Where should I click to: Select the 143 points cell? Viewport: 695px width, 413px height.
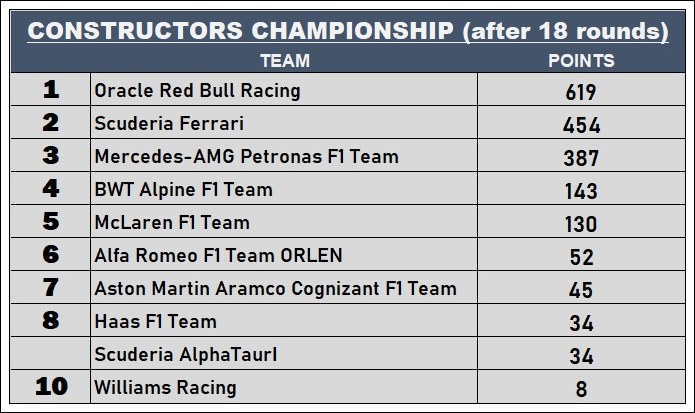click(x=581, y=189)
